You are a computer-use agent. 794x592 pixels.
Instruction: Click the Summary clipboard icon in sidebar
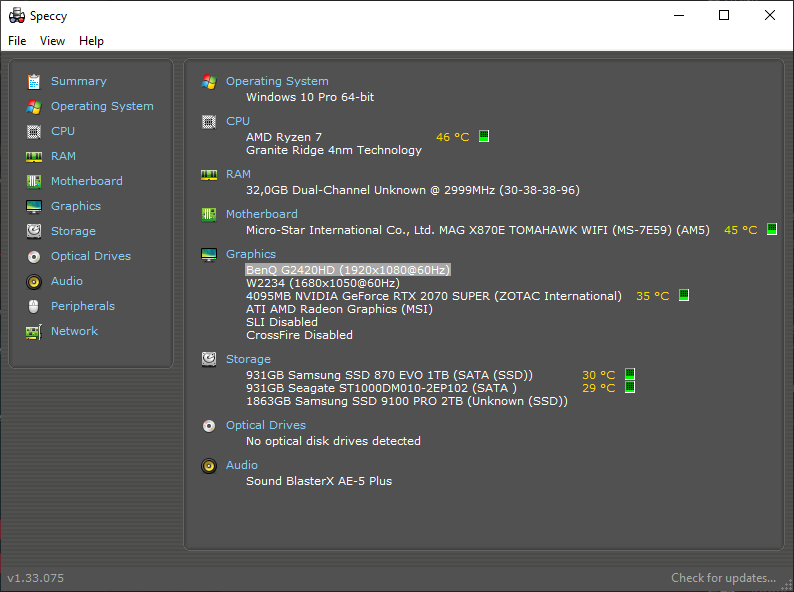click(34, 82)
